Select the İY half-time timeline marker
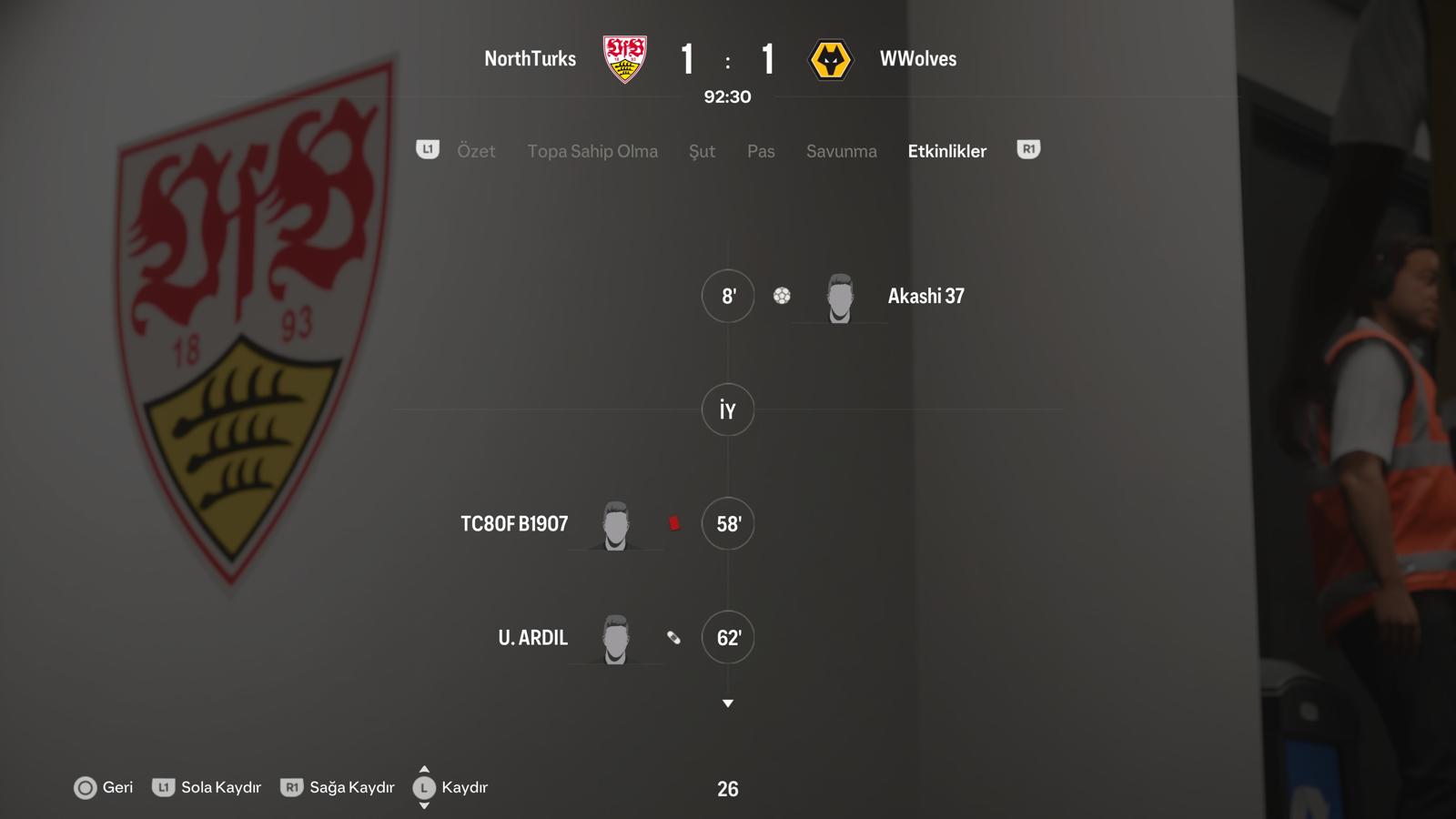The width and height of the screenshot is (1456, 819). (x=728, y=409)
